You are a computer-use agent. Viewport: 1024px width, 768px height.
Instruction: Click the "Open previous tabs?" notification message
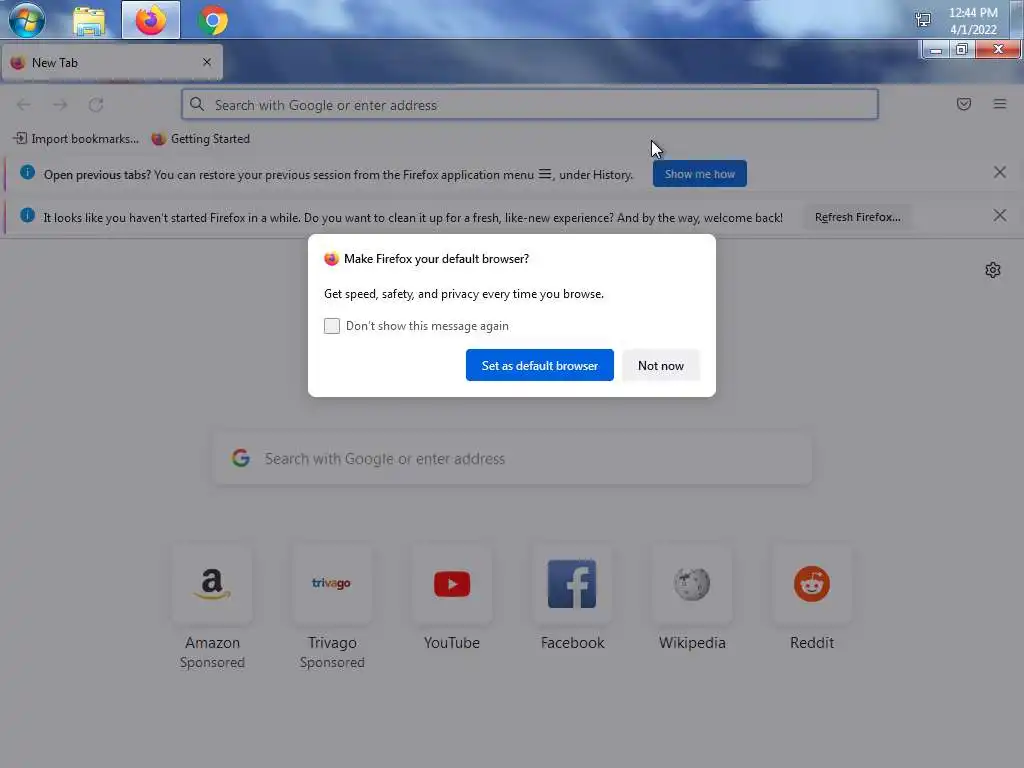click(338, 175)
